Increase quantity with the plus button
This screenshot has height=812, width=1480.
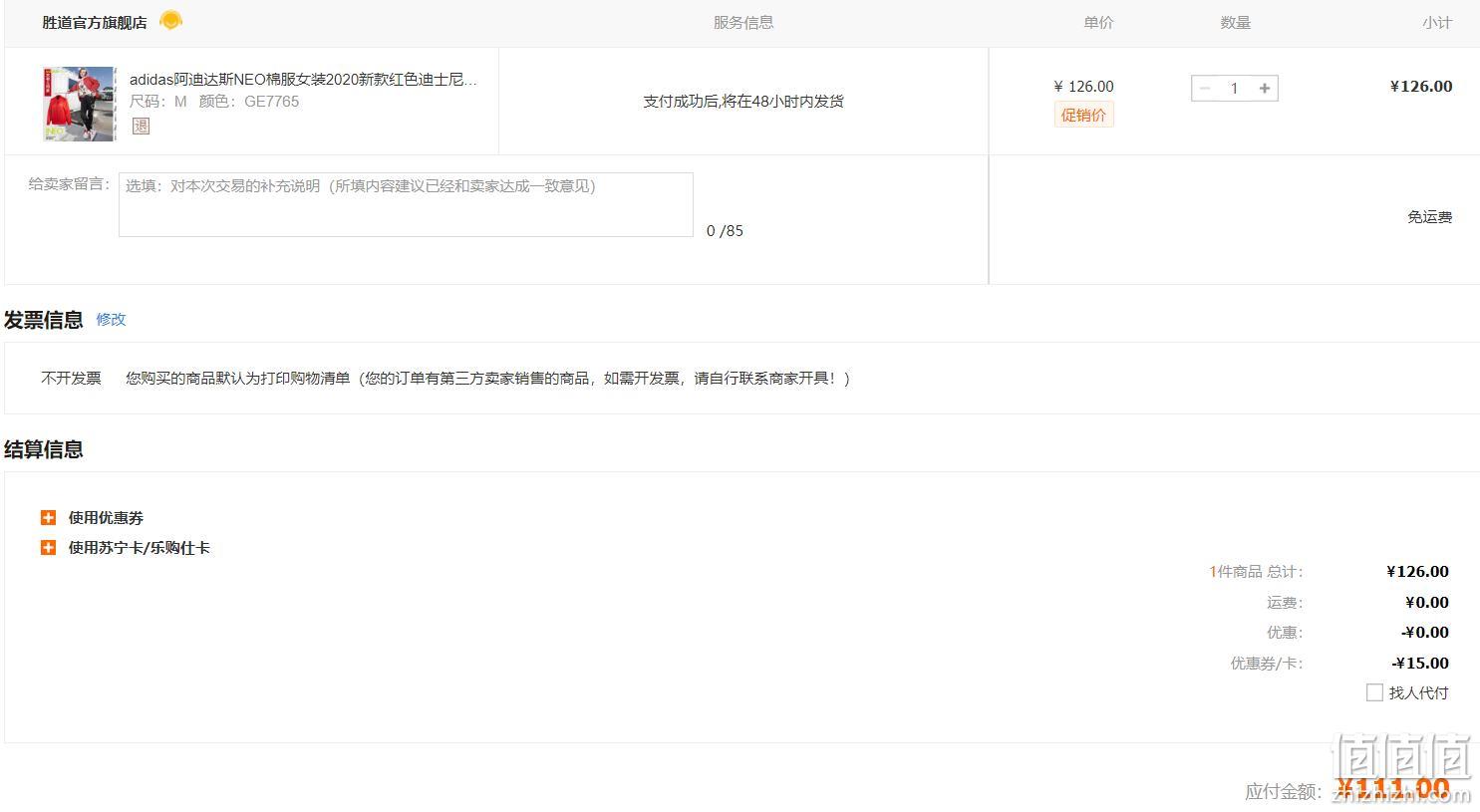pos(1265,88)
